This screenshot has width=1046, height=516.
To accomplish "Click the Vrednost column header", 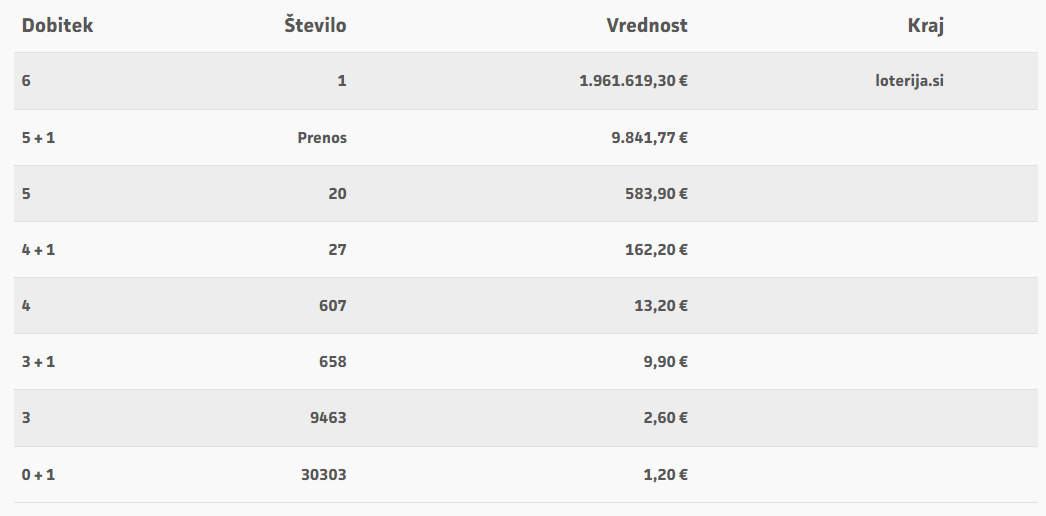I will click(647, 25).
